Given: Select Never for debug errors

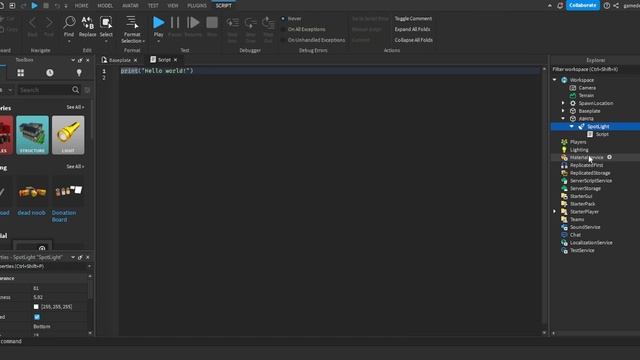Looking at the screenshot, I should pos(291,19).
